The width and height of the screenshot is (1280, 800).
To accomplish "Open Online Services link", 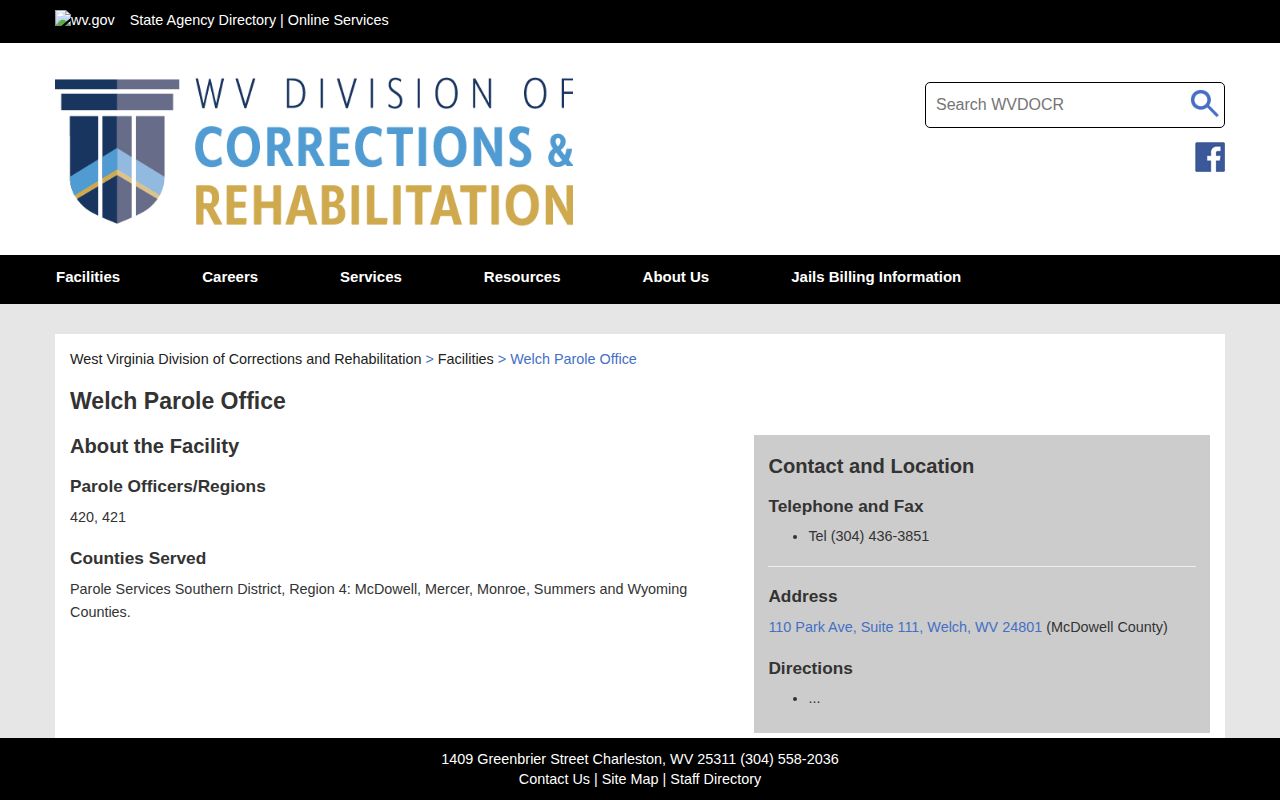I will [x=338, y=20].
